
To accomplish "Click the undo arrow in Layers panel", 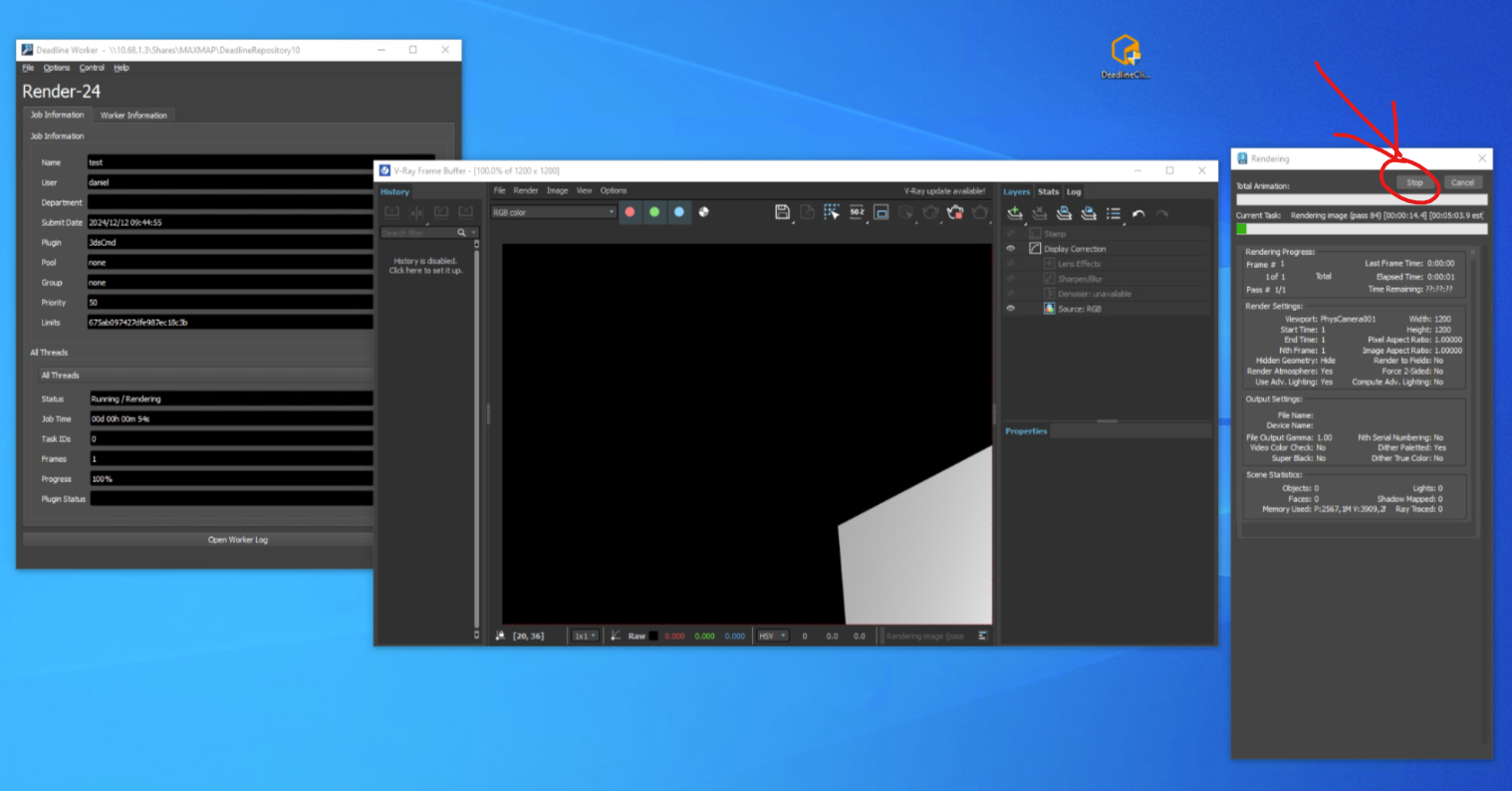I will point(1138,213).
